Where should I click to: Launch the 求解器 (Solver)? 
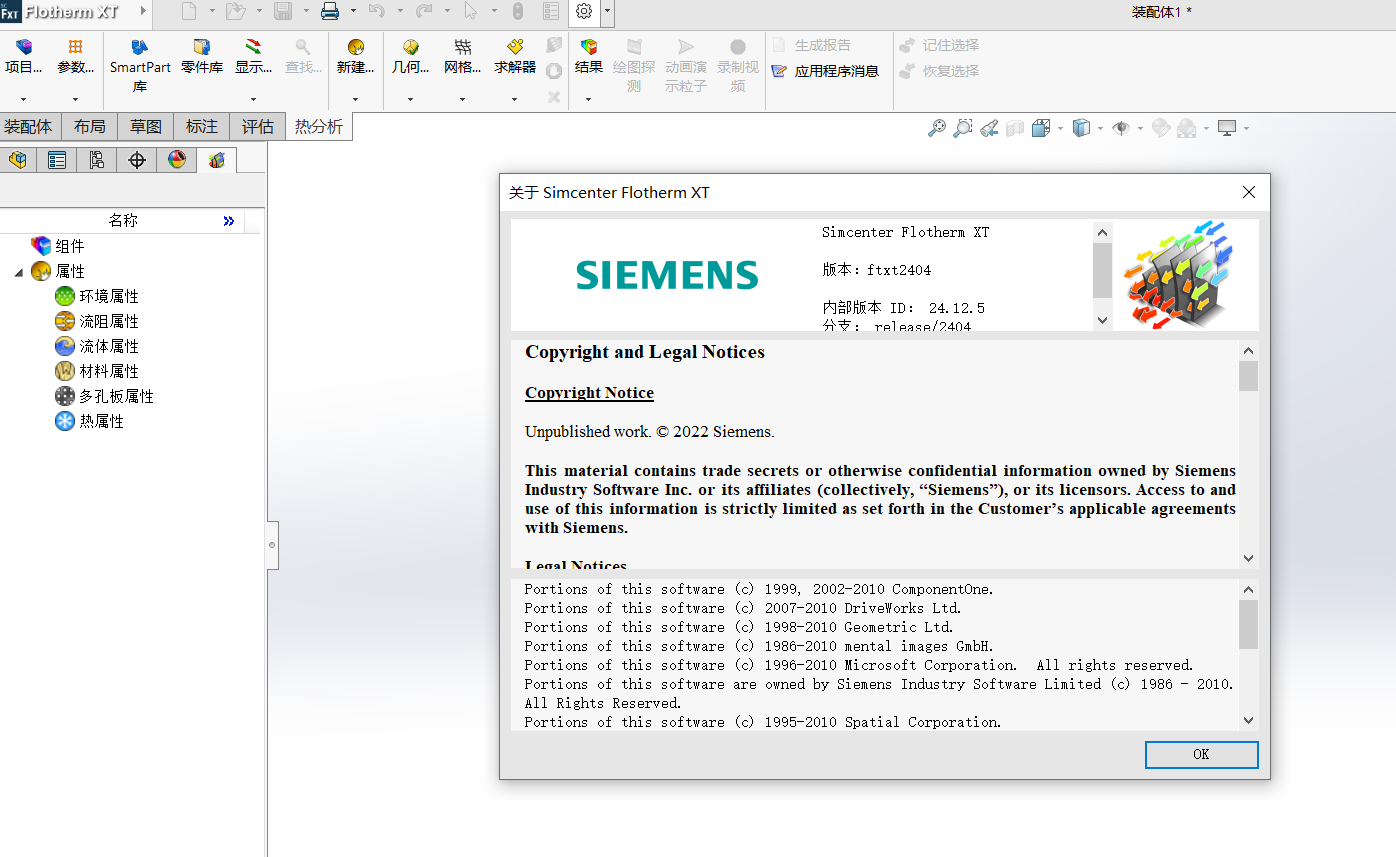click(515, 56)
